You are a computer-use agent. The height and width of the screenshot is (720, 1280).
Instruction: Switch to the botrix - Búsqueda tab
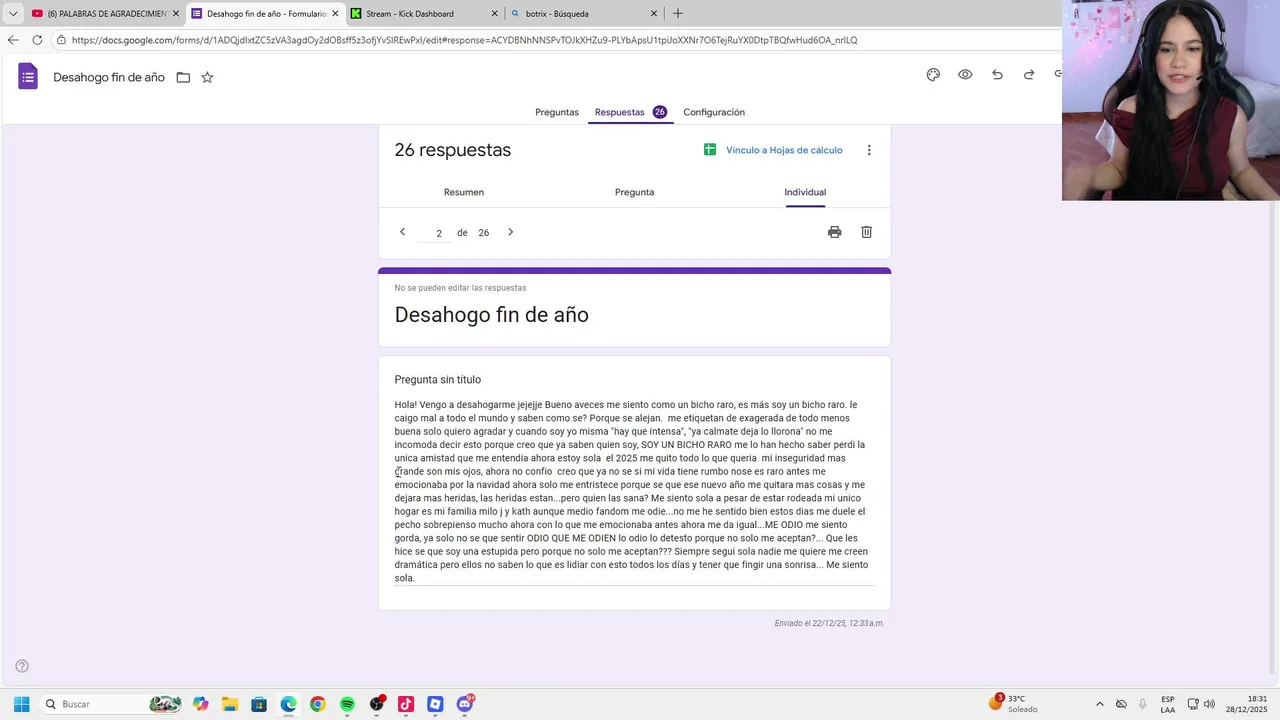point(584,14)
